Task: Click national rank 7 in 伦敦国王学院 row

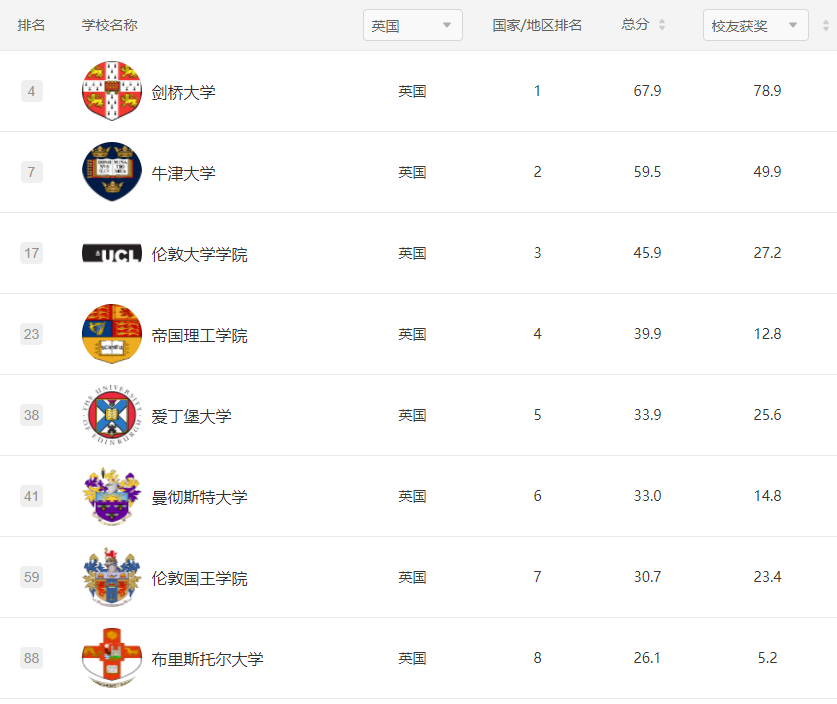Action: [538, 578]
